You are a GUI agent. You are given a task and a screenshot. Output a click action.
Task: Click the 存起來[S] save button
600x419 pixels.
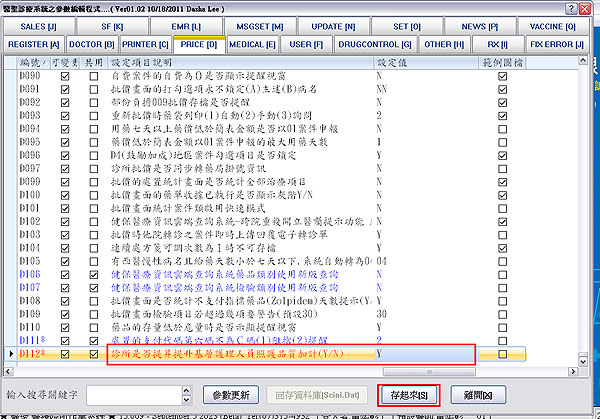tap(411, 394)
